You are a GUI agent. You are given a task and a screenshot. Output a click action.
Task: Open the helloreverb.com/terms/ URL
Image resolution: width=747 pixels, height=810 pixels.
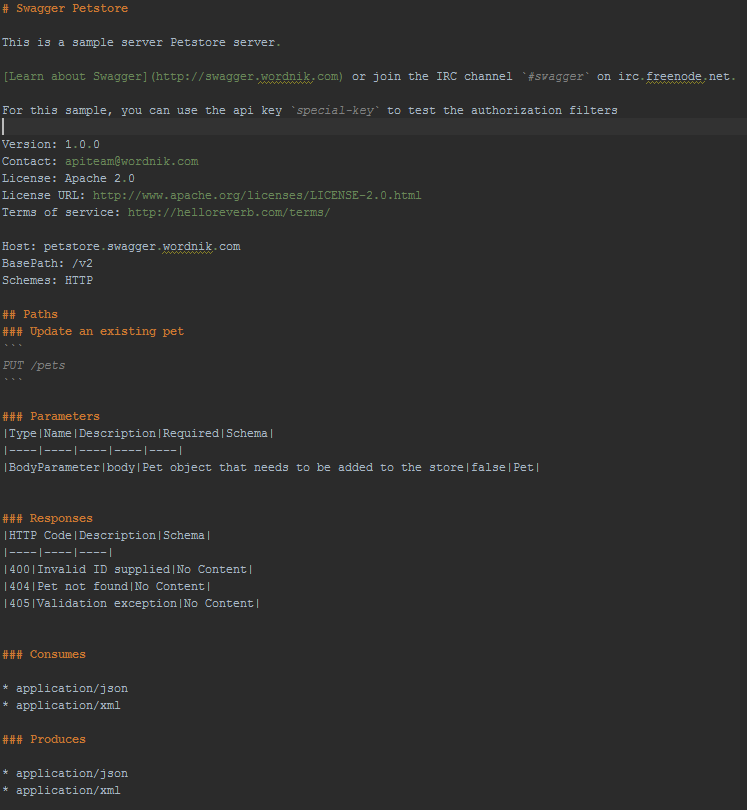(229, 213)
